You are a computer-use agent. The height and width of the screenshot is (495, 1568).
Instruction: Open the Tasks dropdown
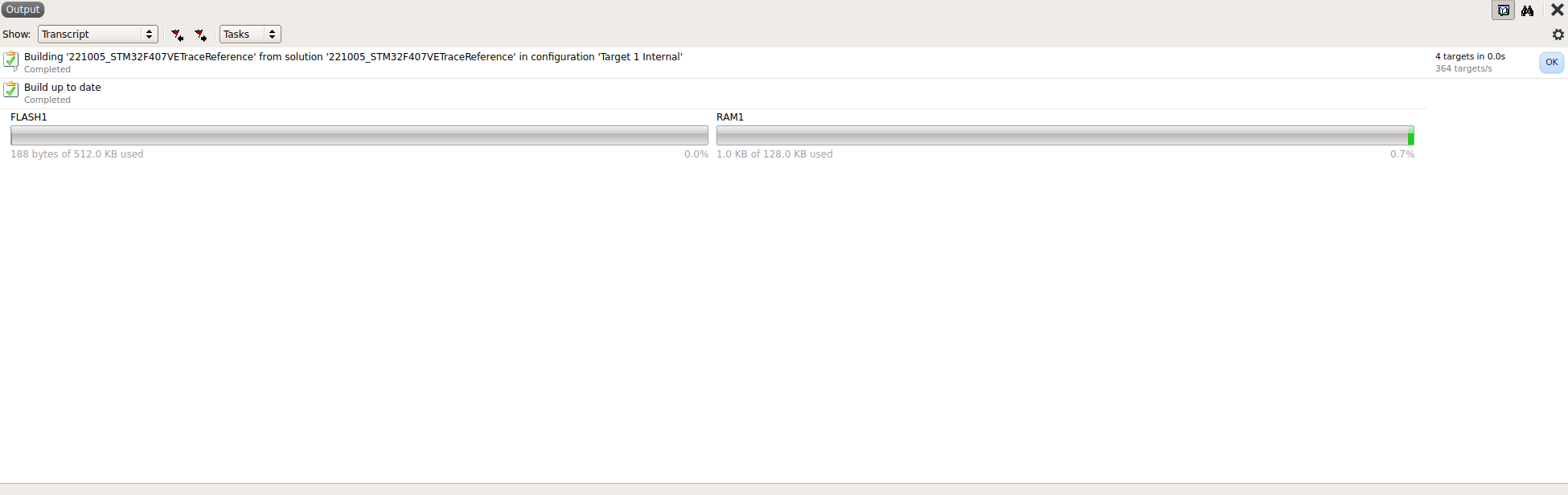(250, 35)
